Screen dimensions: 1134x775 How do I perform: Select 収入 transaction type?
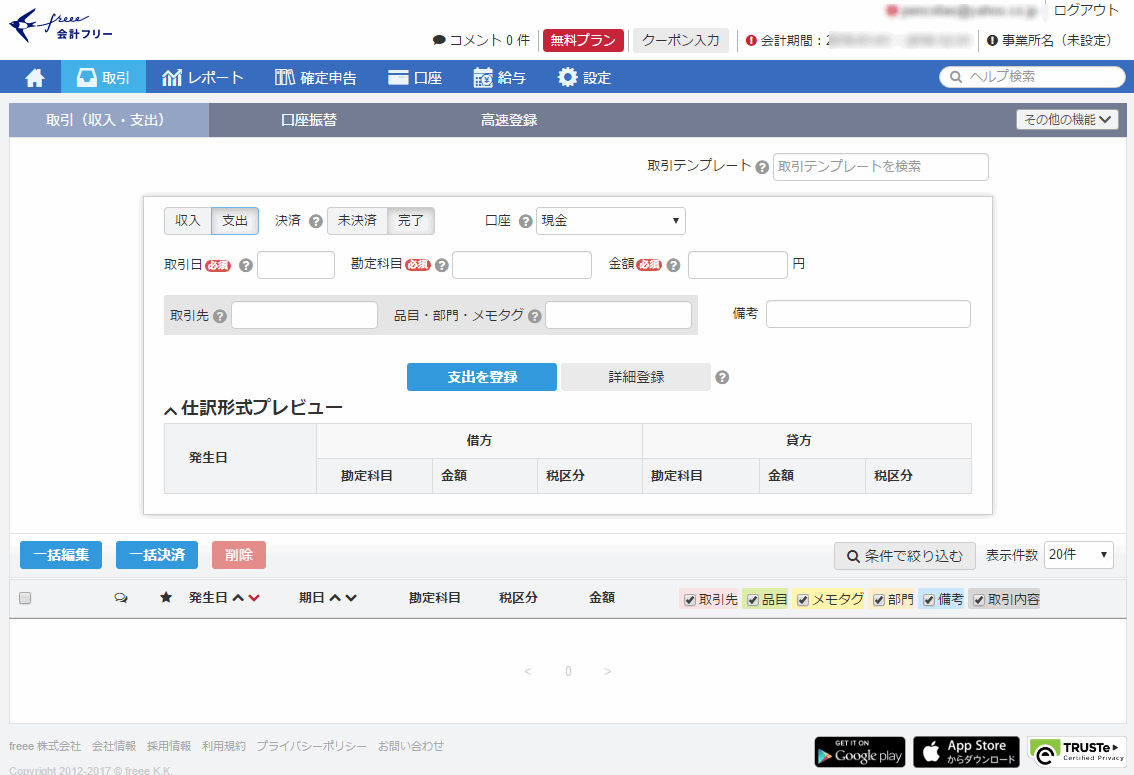(187, 220)
